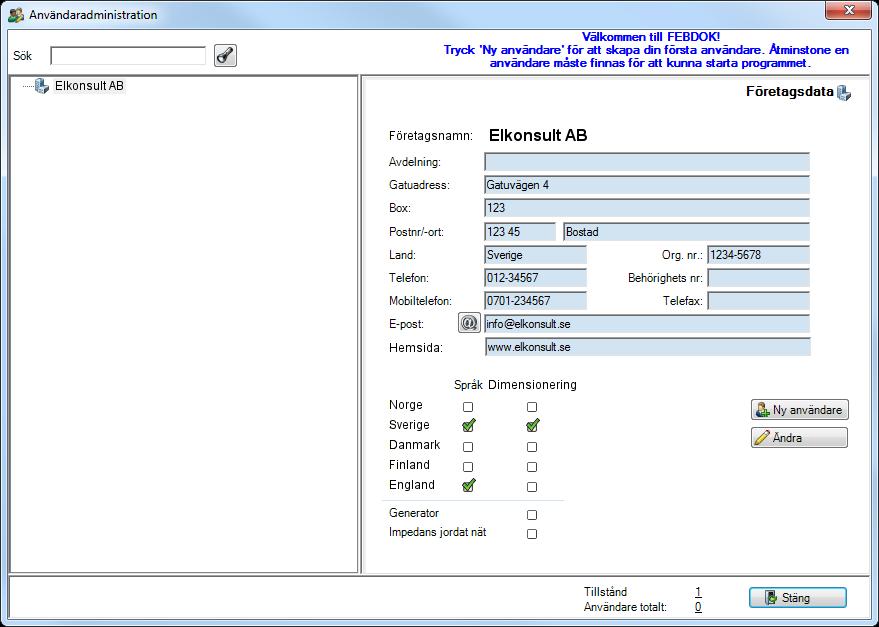Close the Användaradministration window
This screenshot has width=879, height=627.
pos(849,10)
